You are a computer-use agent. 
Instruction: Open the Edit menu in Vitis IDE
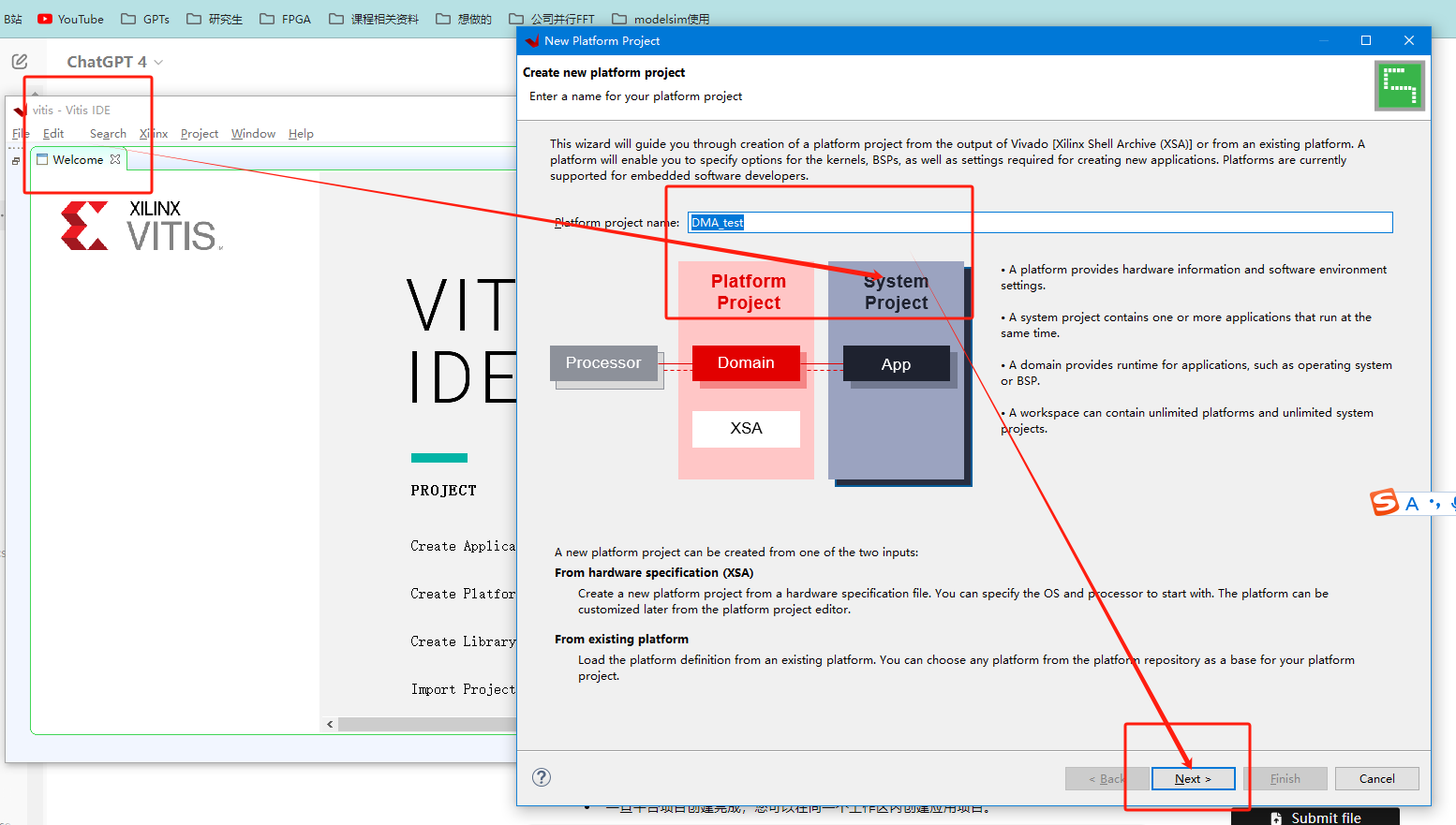pyautogui.click(x=53, y=134)
